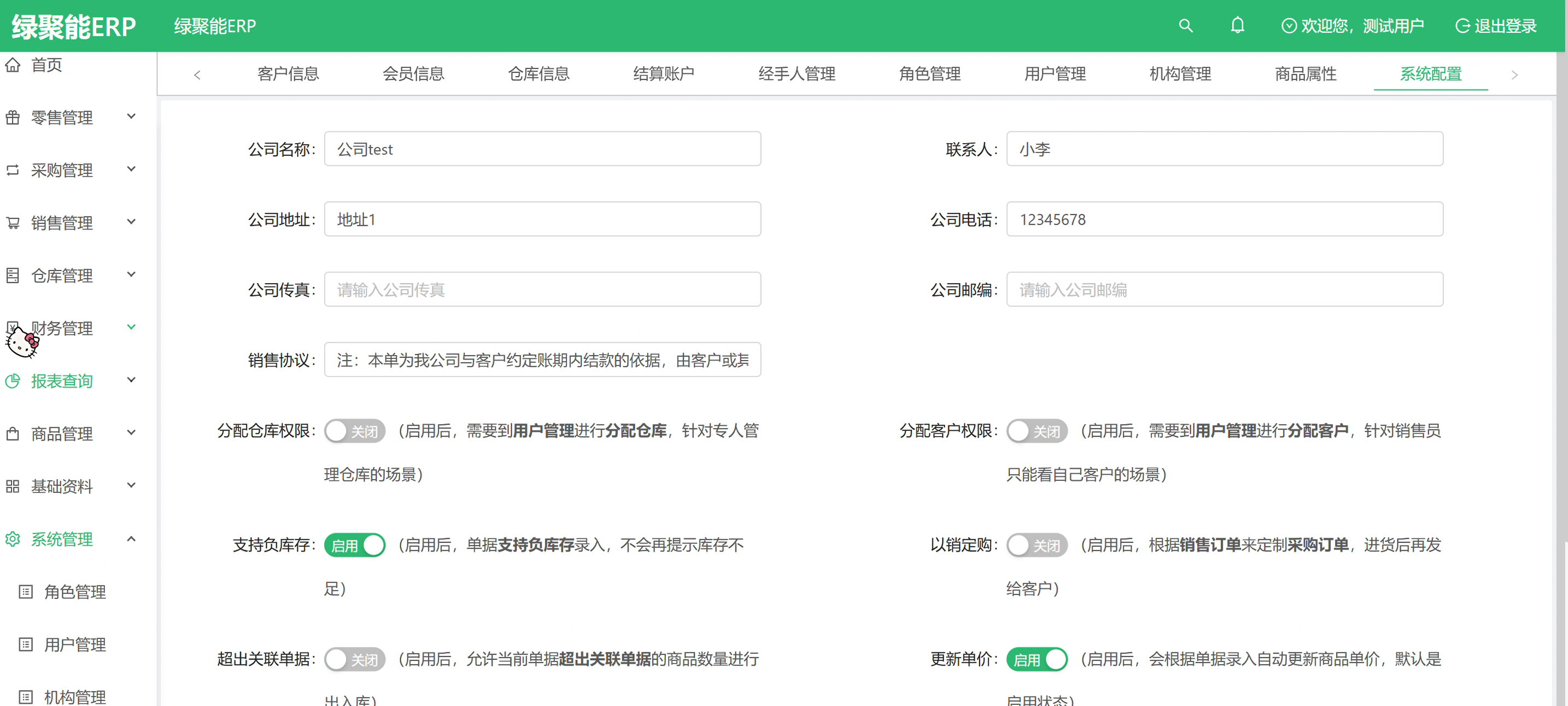The image size is (1568, 706).
Task: Toggle the 分配客户权限 switch
Action: 1037,431
